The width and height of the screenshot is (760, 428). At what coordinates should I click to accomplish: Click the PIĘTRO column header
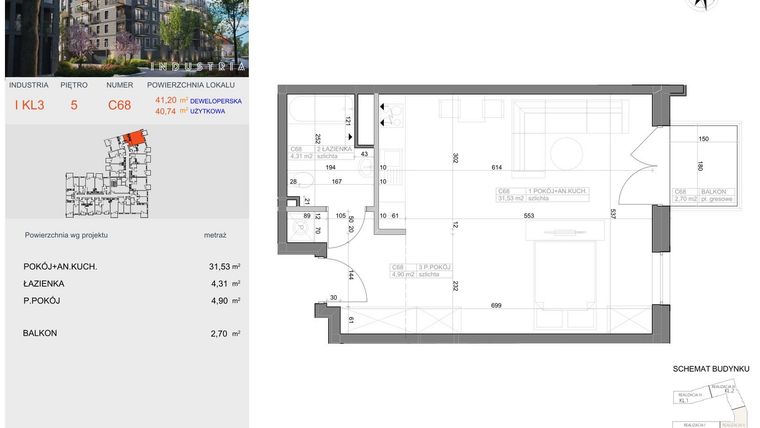[x=74, y=85]
